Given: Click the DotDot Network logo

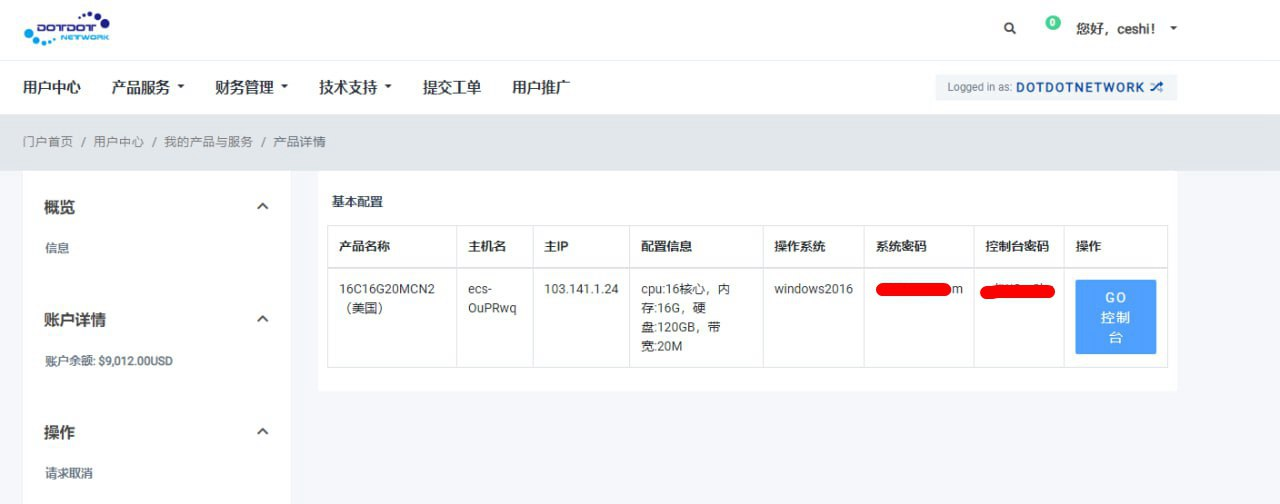Looking at the screenshot, I should (x=66, y=29).
